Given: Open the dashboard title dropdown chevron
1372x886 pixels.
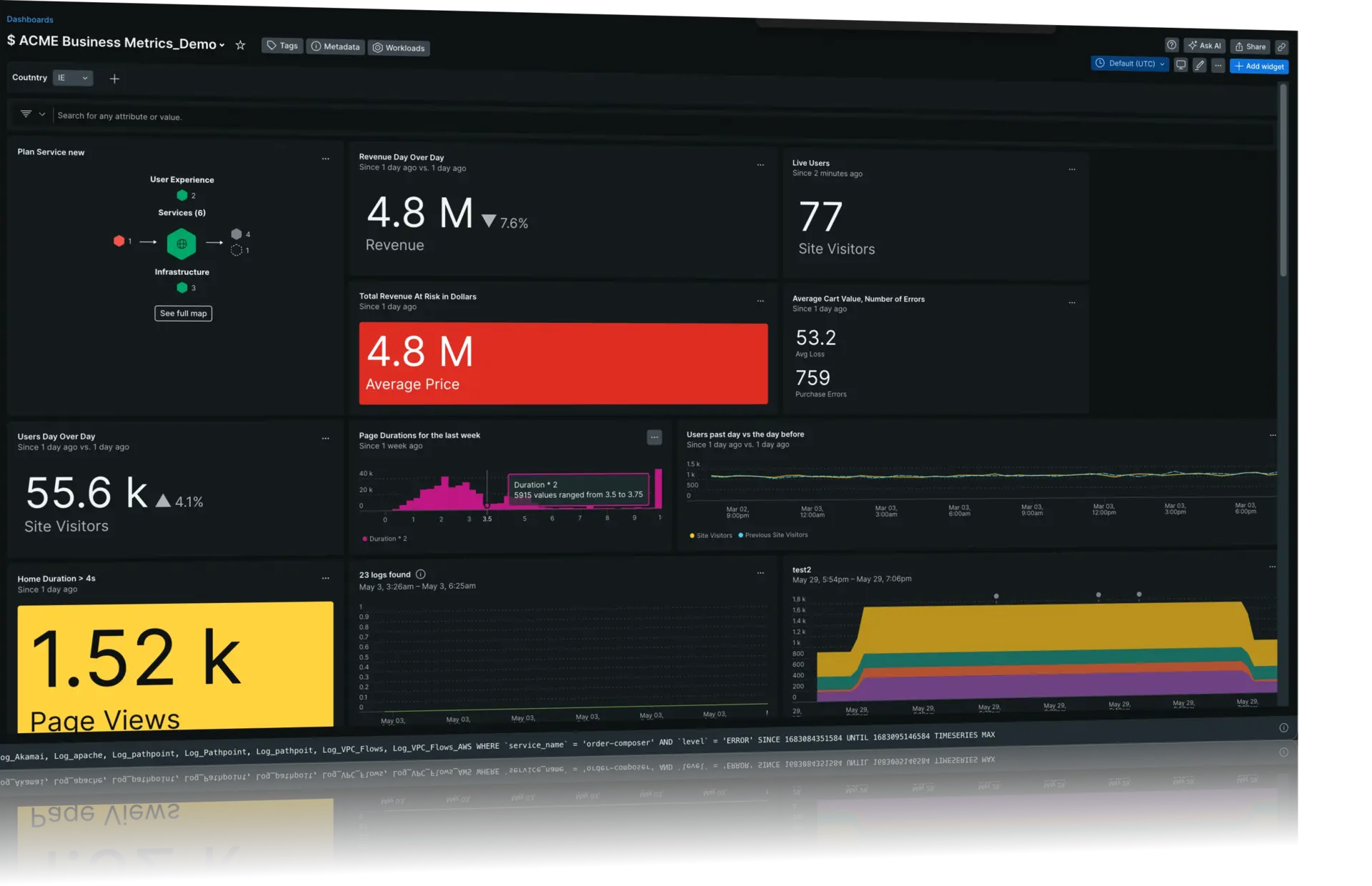Looking at the screenshot, I should (x=222, y=44).
